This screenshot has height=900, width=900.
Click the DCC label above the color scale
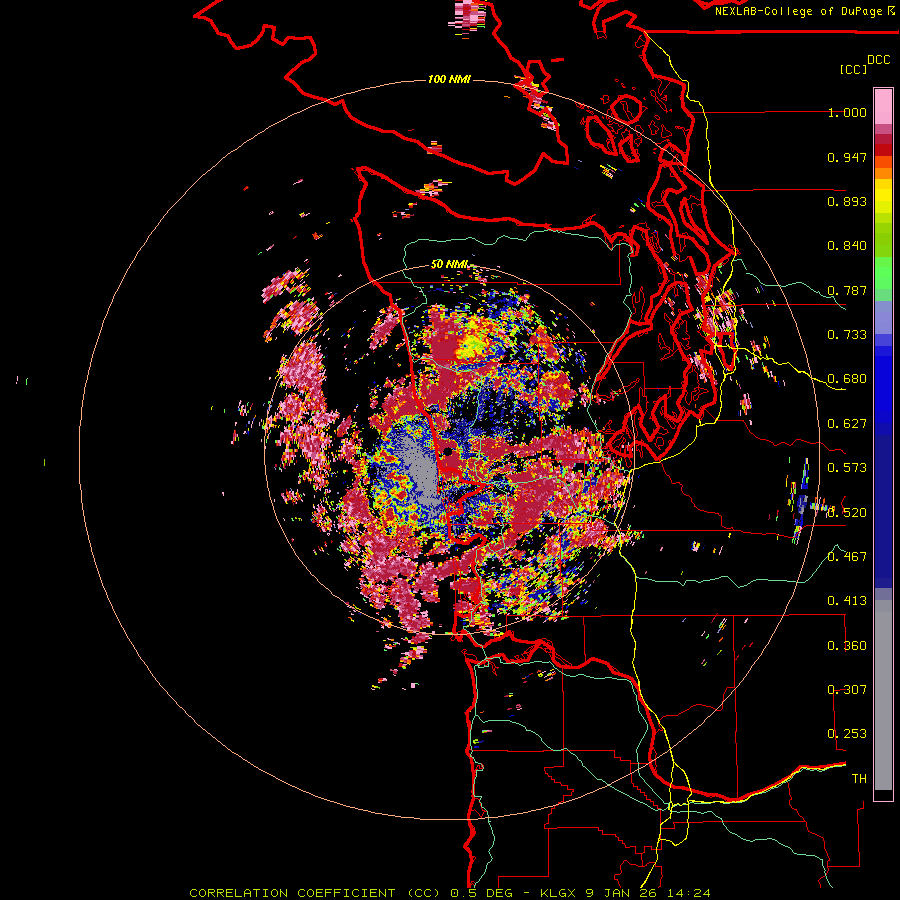click(878, 60)
